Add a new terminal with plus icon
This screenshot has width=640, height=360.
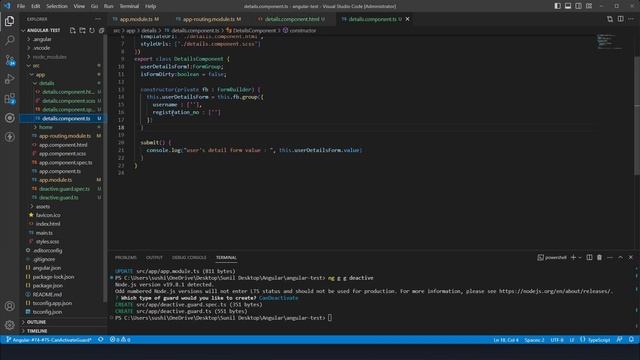point(573,257)
